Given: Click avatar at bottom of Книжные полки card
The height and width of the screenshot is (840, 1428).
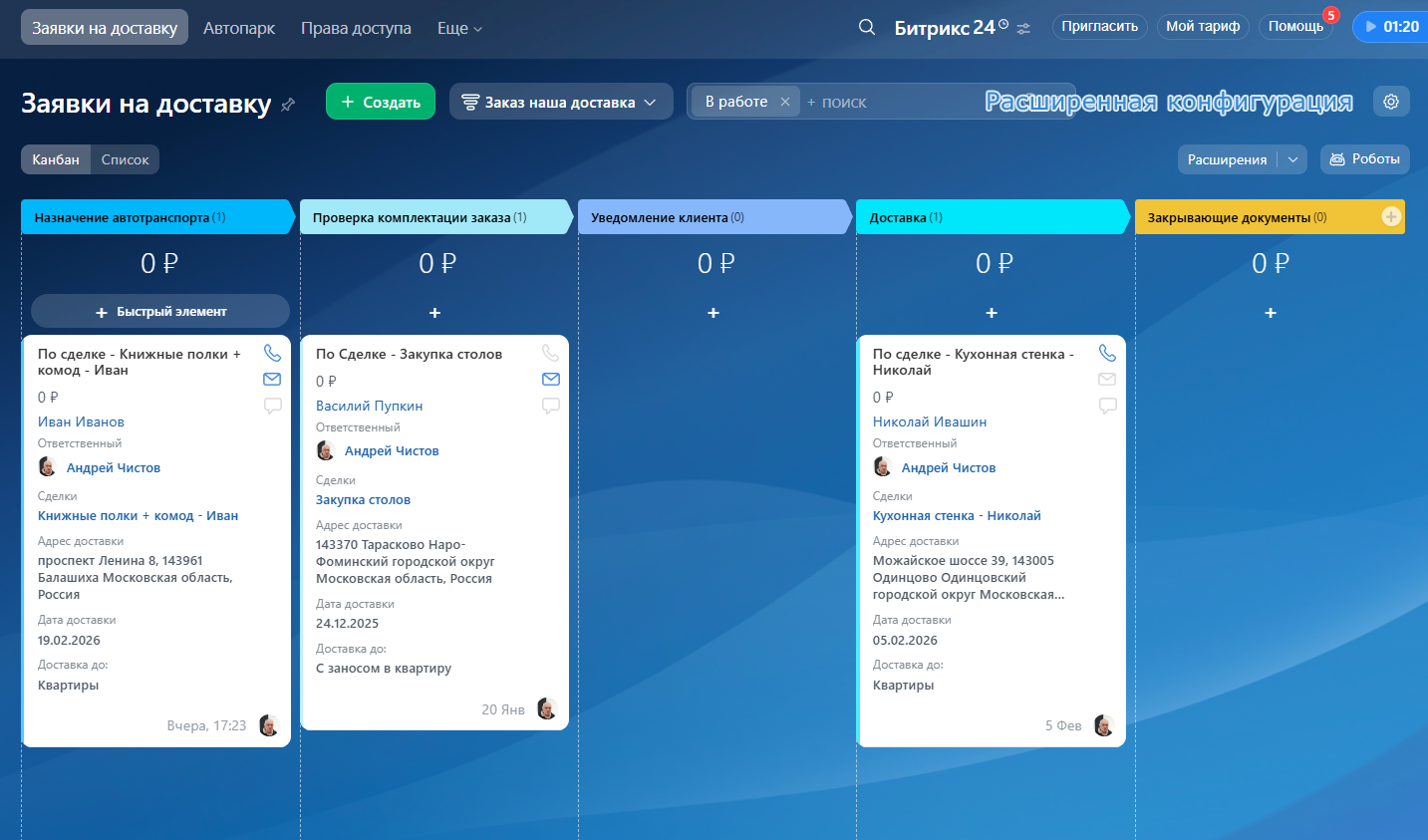Looking at the screenshot, I should coord(268,725).
